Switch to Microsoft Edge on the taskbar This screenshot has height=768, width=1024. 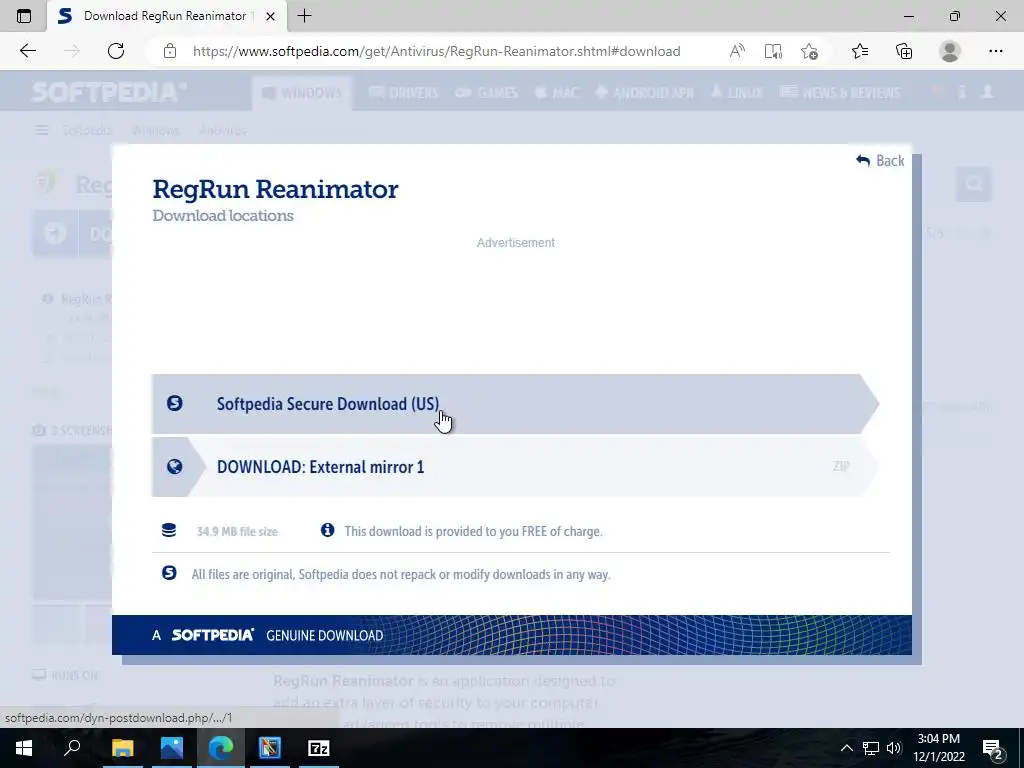221,748
